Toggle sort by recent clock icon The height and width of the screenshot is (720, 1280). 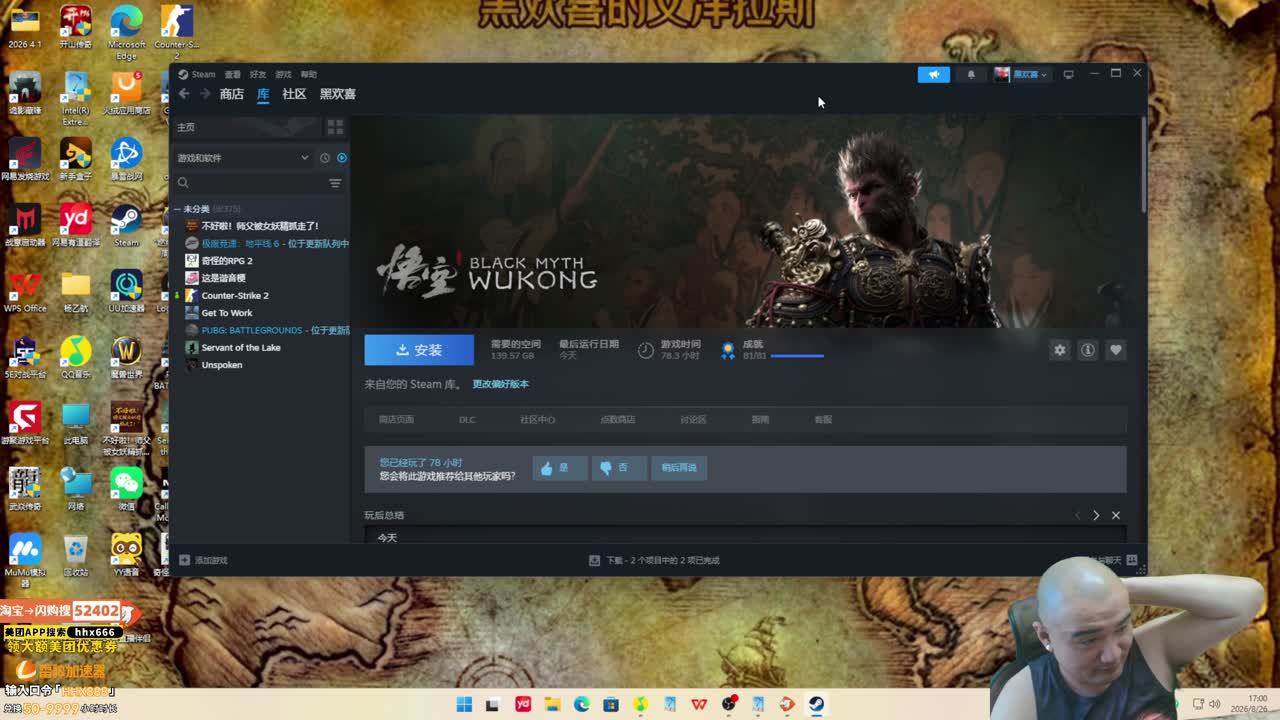[x=325, y=158]
